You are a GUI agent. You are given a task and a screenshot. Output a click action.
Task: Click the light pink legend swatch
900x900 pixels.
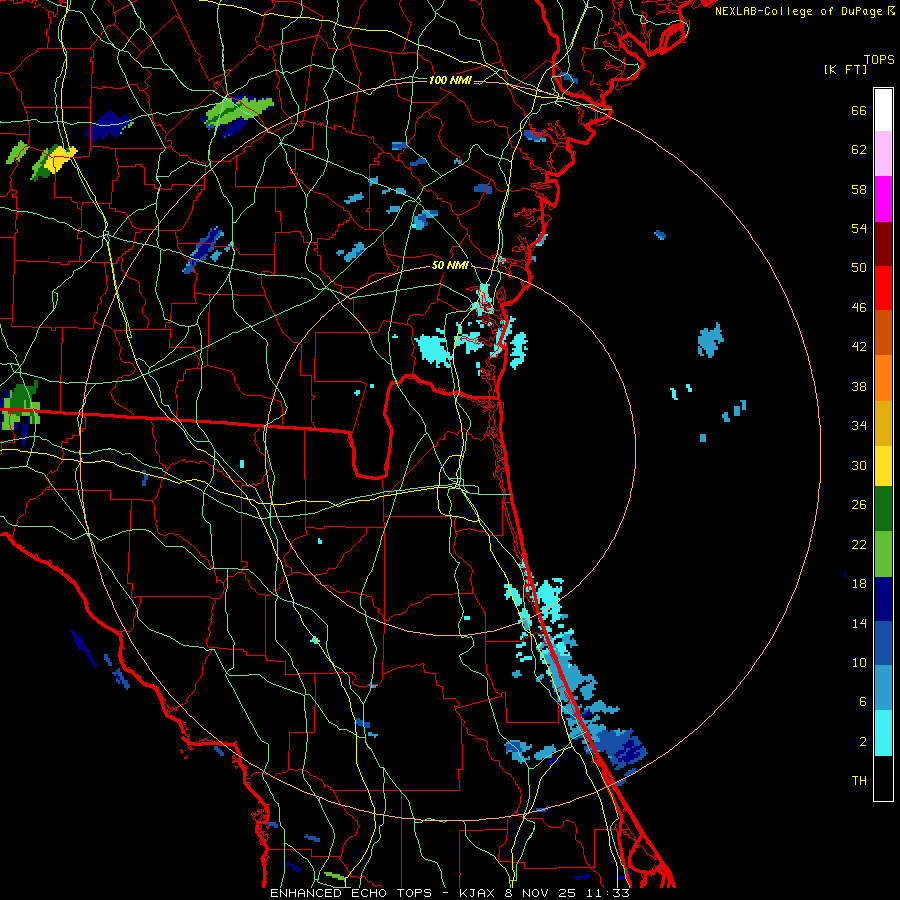click(x=883, y=153)
